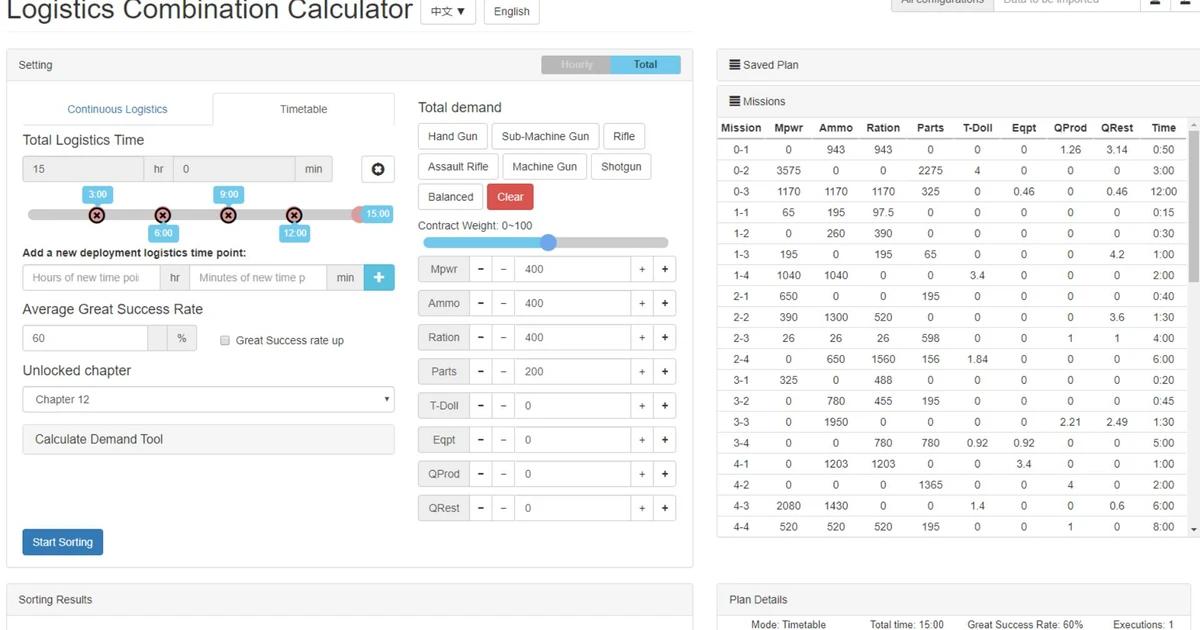The height and width of the screenshot is (630, 1200).
Task: Remove the 3:00 deployment time point marker
Action: [97, 215]
